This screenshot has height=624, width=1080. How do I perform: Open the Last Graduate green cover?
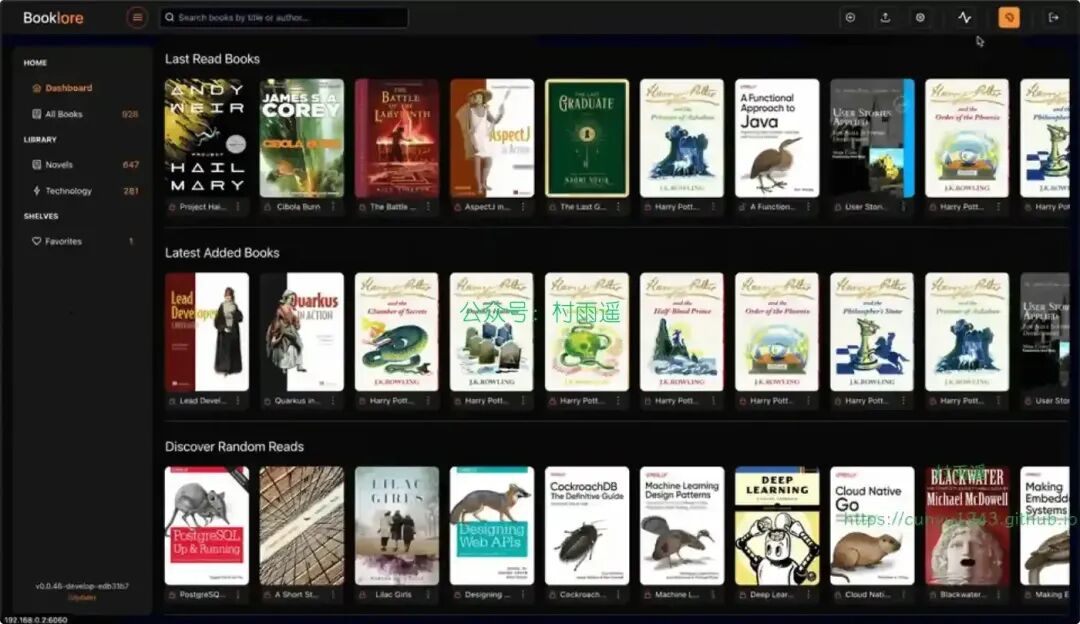point(587,138)
